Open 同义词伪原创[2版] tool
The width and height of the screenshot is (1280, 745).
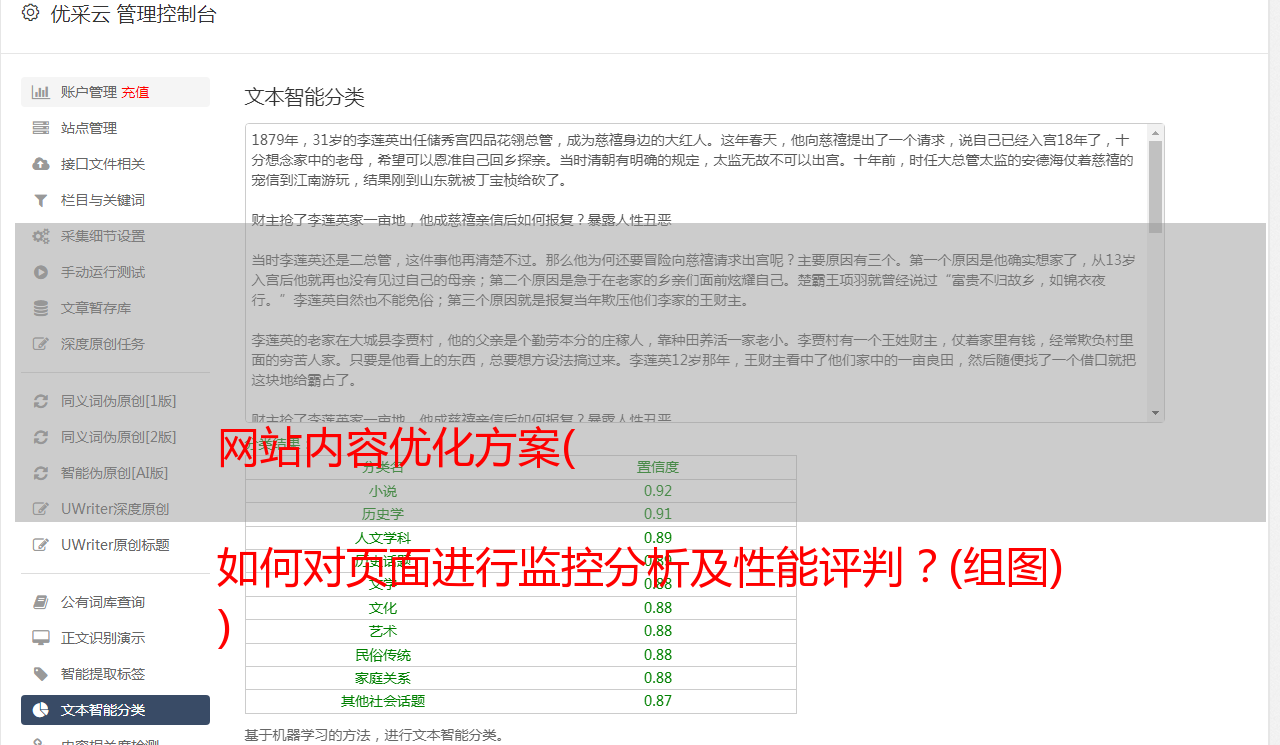click(115, 437)
